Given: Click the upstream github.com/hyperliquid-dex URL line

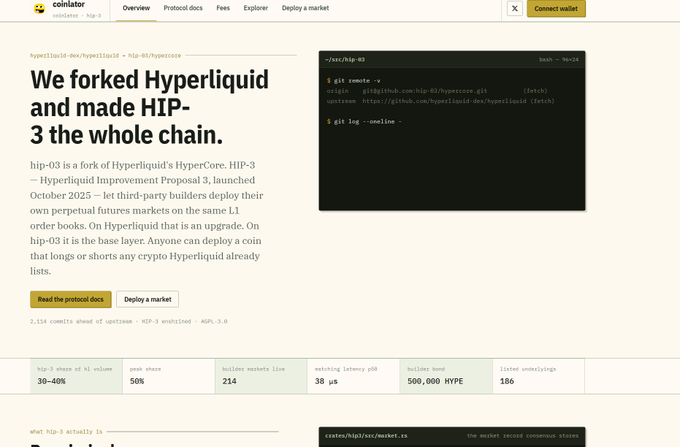Looking at the screenshot, I should tap(441, 101).
